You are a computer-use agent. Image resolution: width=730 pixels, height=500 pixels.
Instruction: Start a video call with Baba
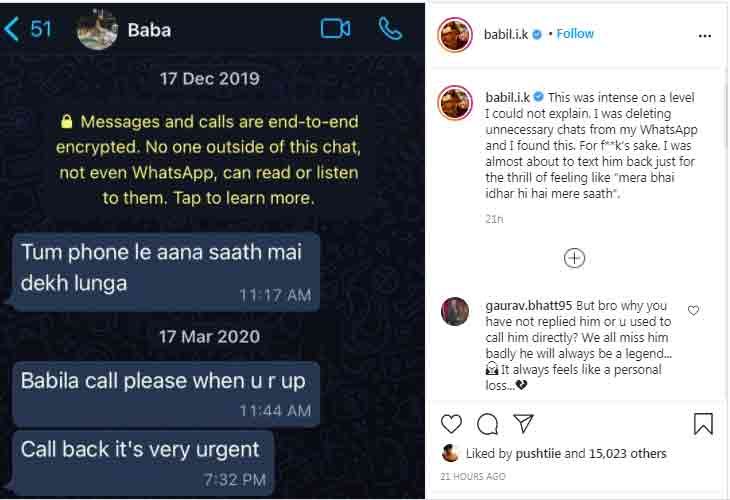(x=335, y=29)
